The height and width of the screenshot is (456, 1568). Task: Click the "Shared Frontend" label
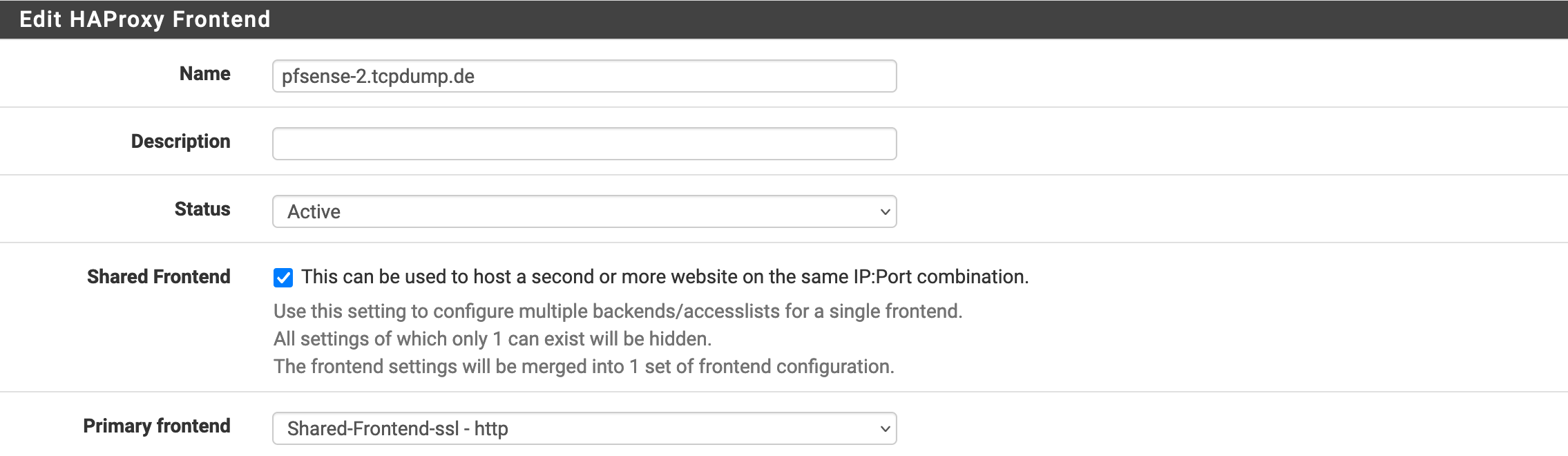[158, 277]
